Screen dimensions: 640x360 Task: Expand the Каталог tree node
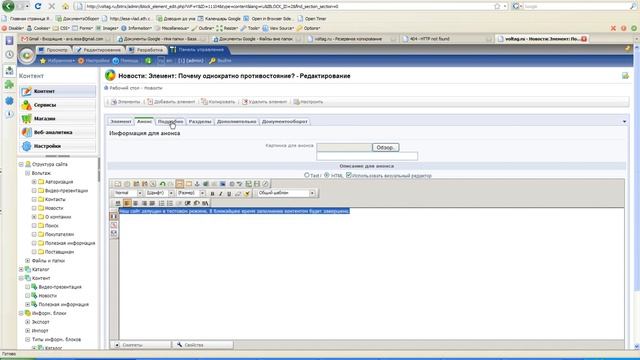click(x=21, y=270)
